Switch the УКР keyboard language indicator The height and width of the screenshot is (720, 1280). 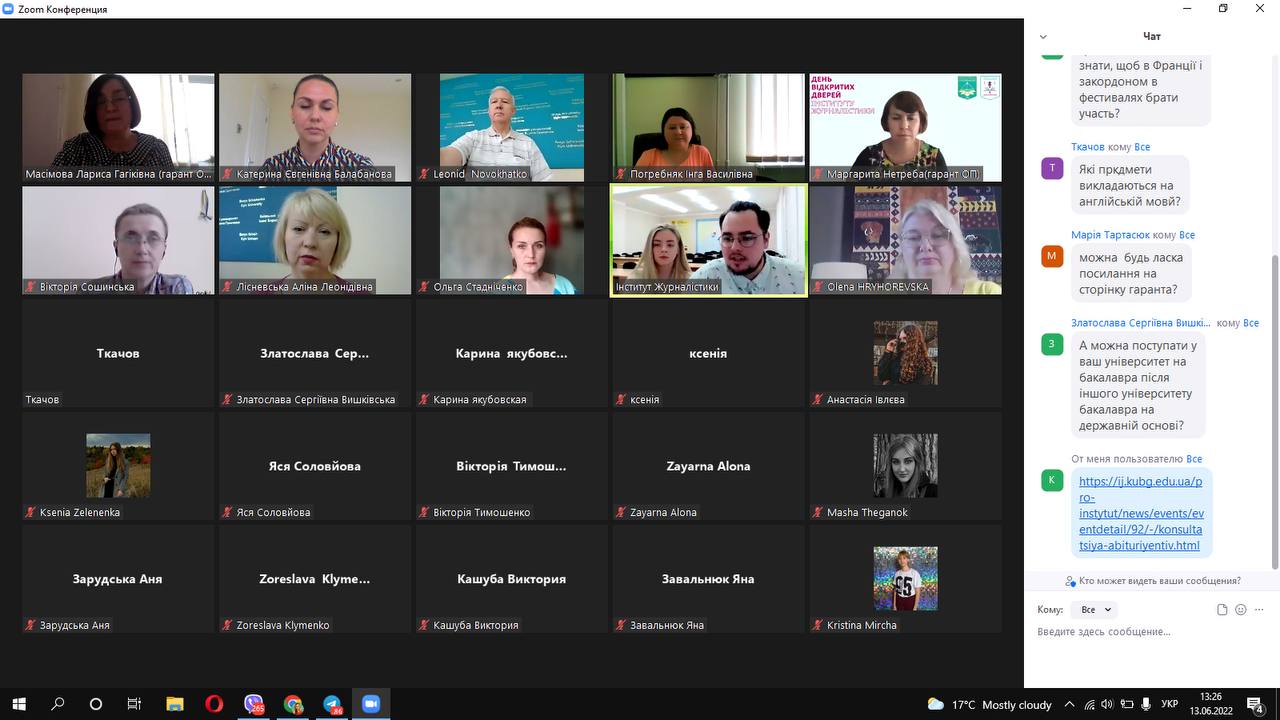[1168, 704]
